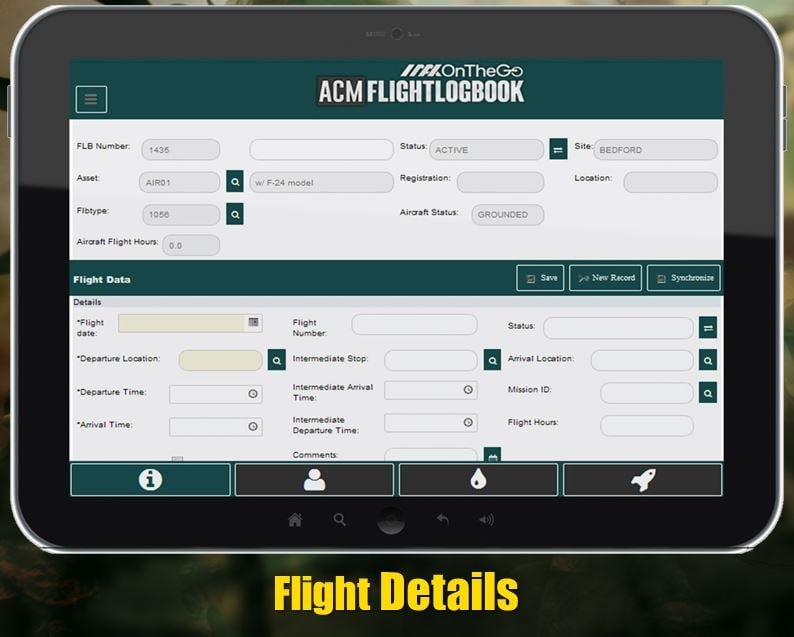Click the Mission ID search icon

click(x=708, y=393)
